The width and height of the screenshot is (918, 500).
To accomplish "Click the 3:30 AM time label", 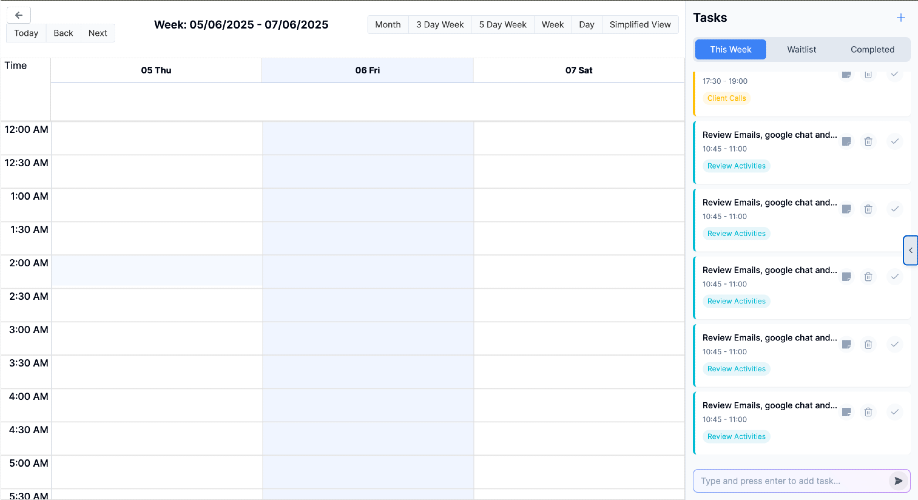I will 29,363.
